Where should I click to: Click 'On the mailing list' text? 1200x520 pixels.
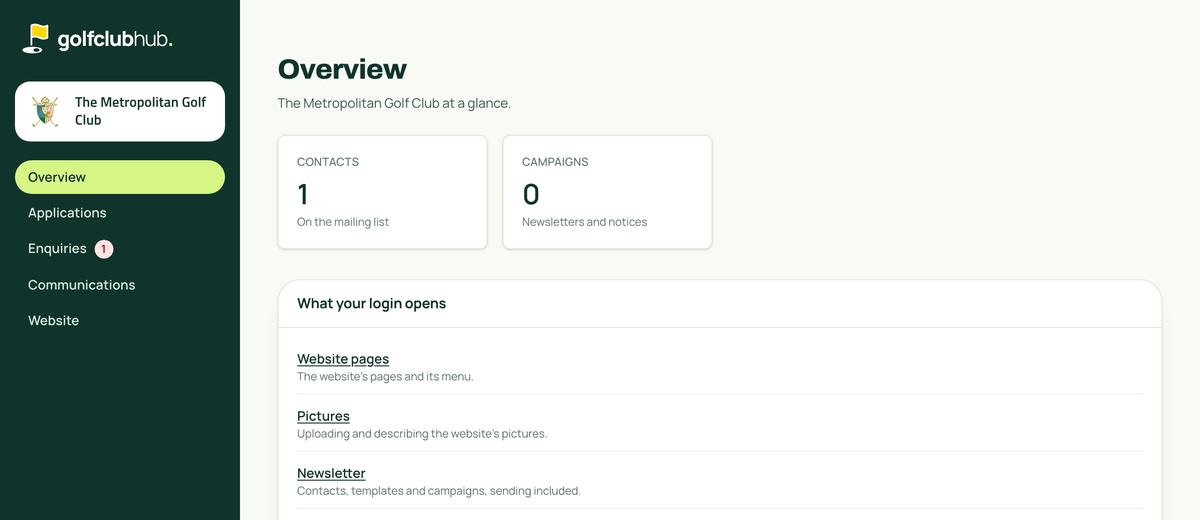(343, 222)
